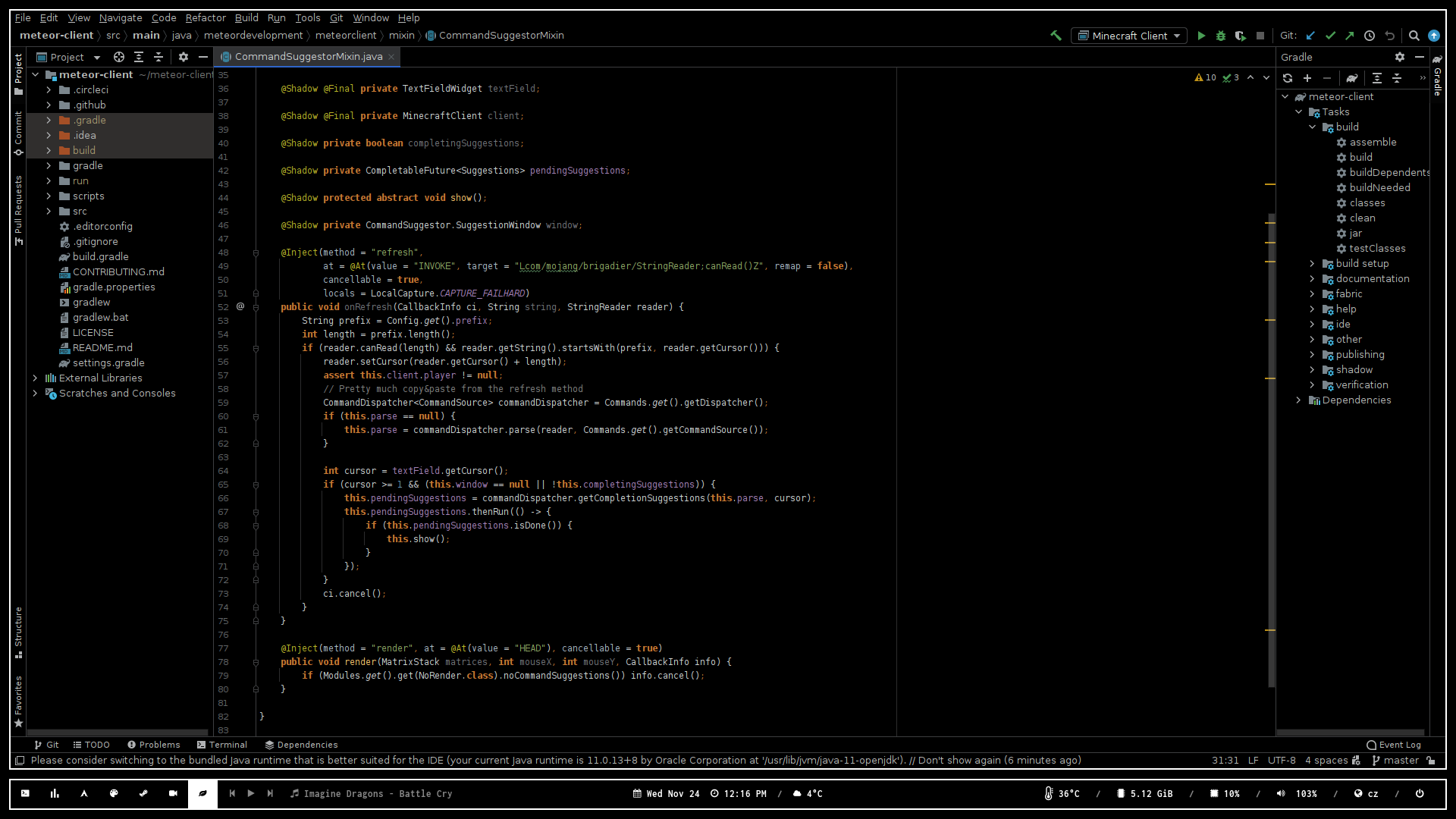This screenshot has width=1456, height=819.
Task: Expand the fabric Gradle task group
Action: pyautogui.click(x=1313, y=294)
